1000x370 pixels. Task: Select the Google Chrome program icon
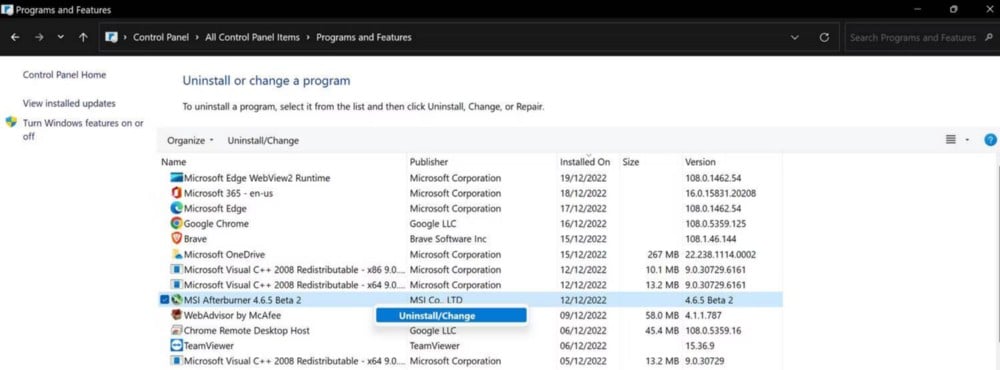(177, 224)
